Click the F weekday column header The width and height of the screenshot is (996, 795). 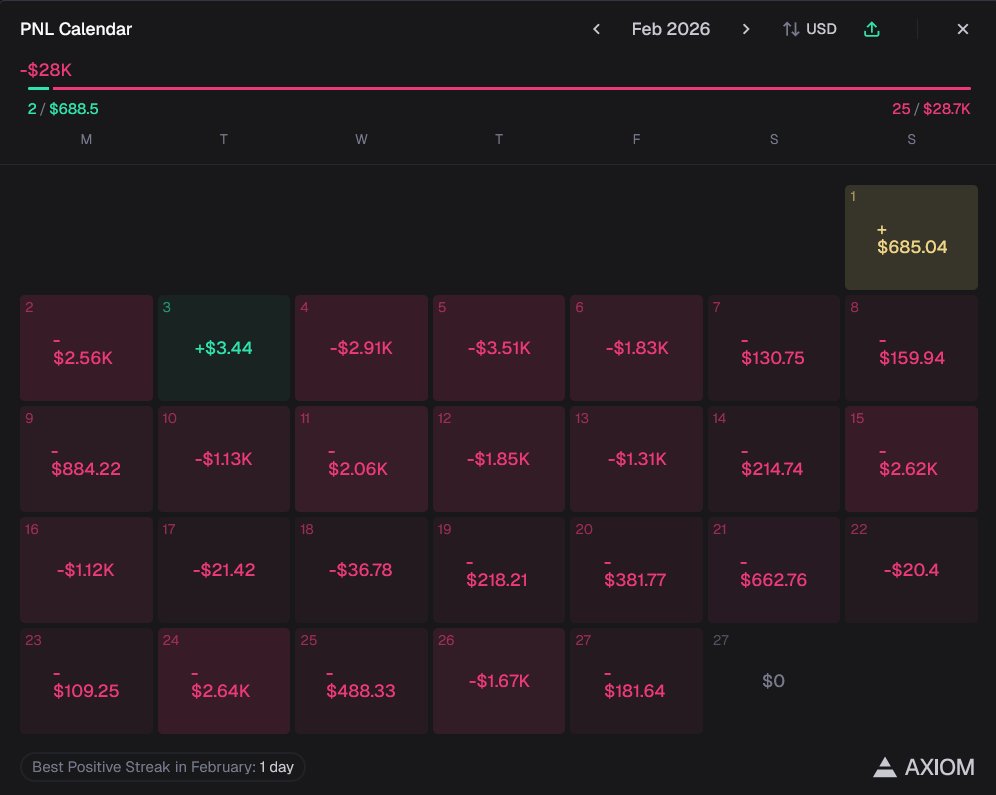point(636,139)
